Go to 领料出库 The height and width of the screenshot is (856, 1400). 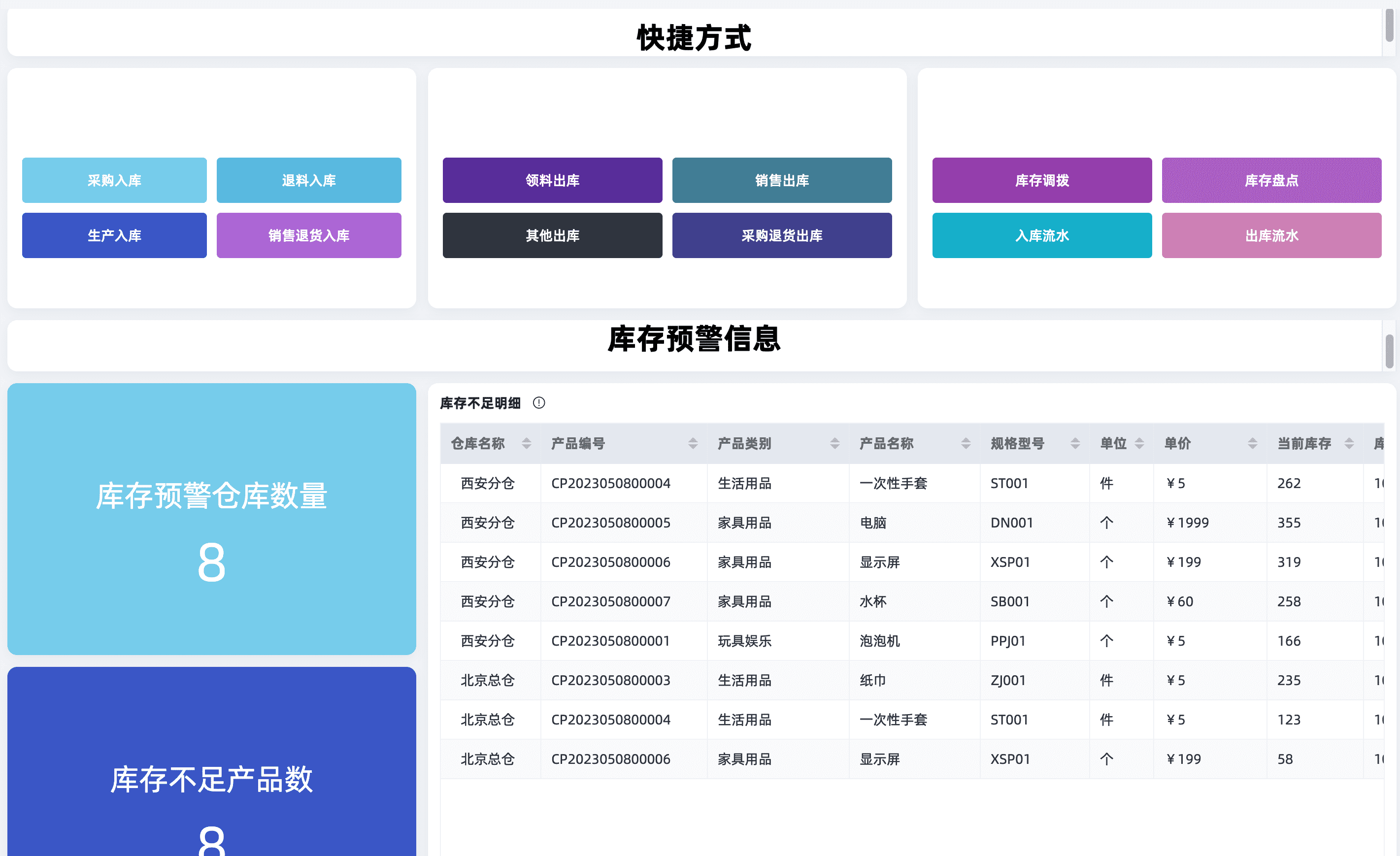pyautogui.click(x=552, y=180)
